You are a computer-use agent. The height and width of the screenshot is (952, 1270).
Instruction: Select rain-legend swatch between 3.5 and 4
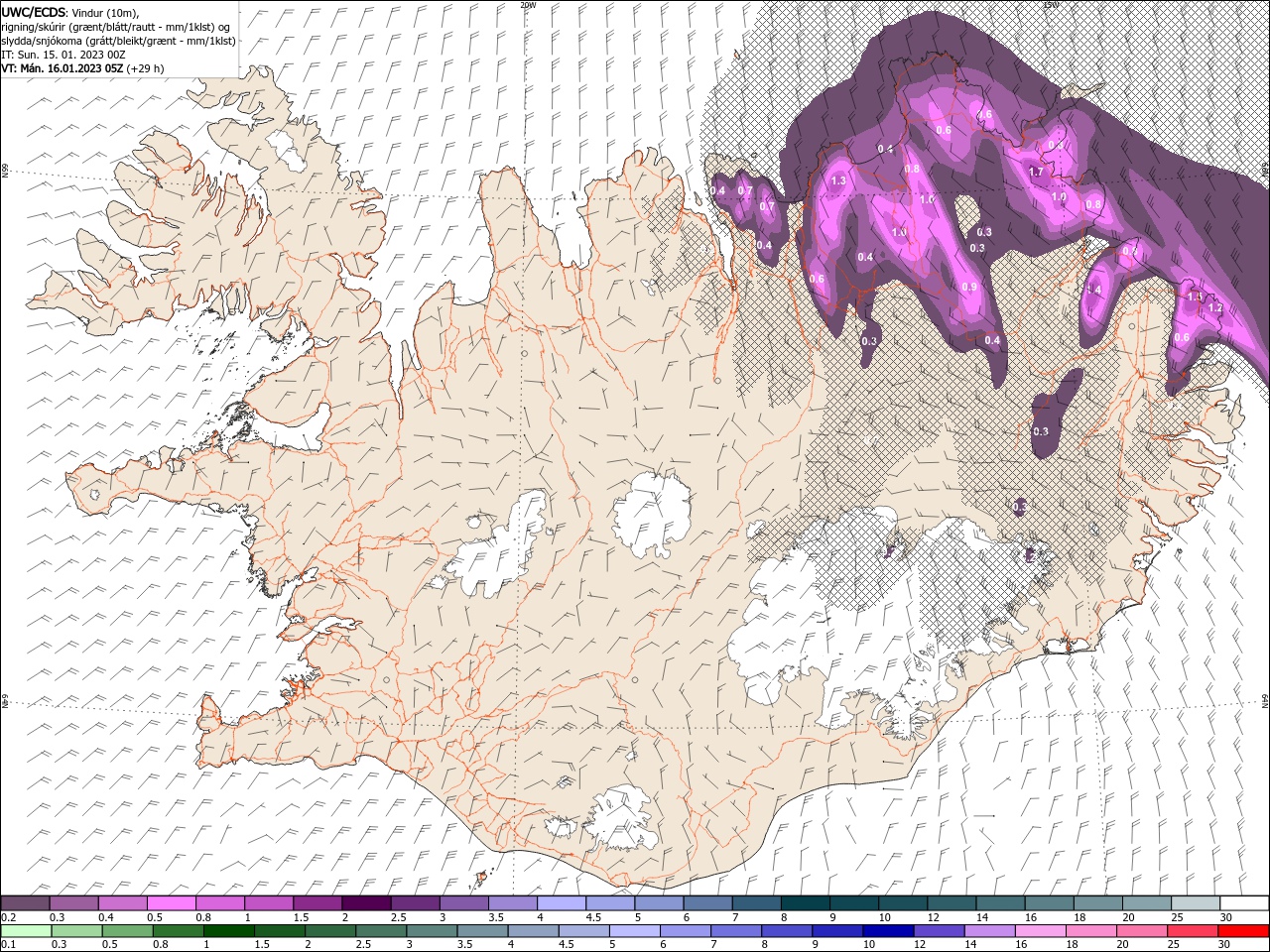click(x=482, y=931)
